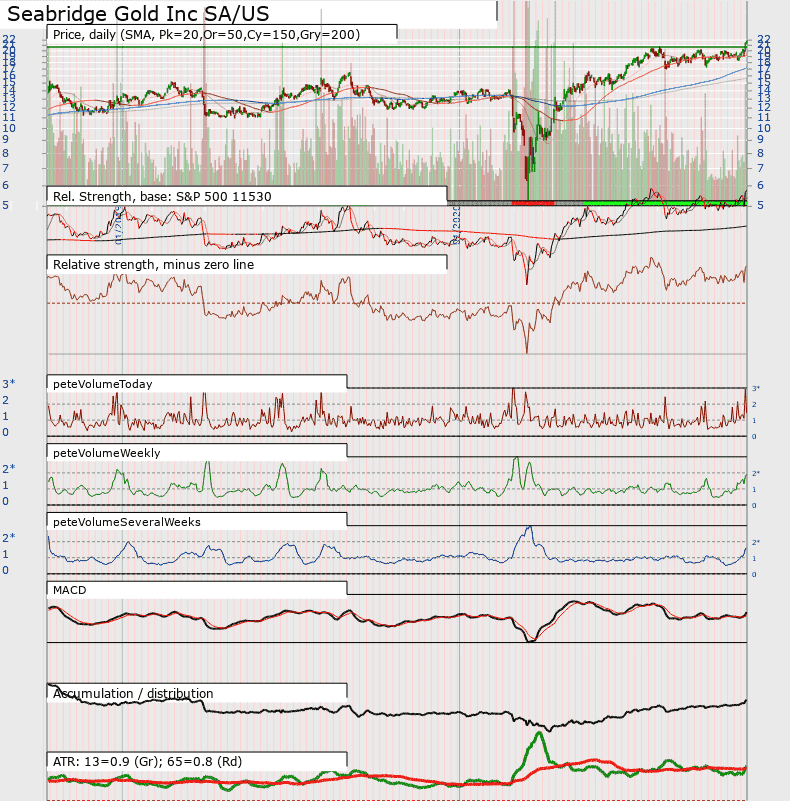The image size is (790, 801).
Task: Click the 3* value on peteVolumeToday left axis
Action: coord(9,384)
